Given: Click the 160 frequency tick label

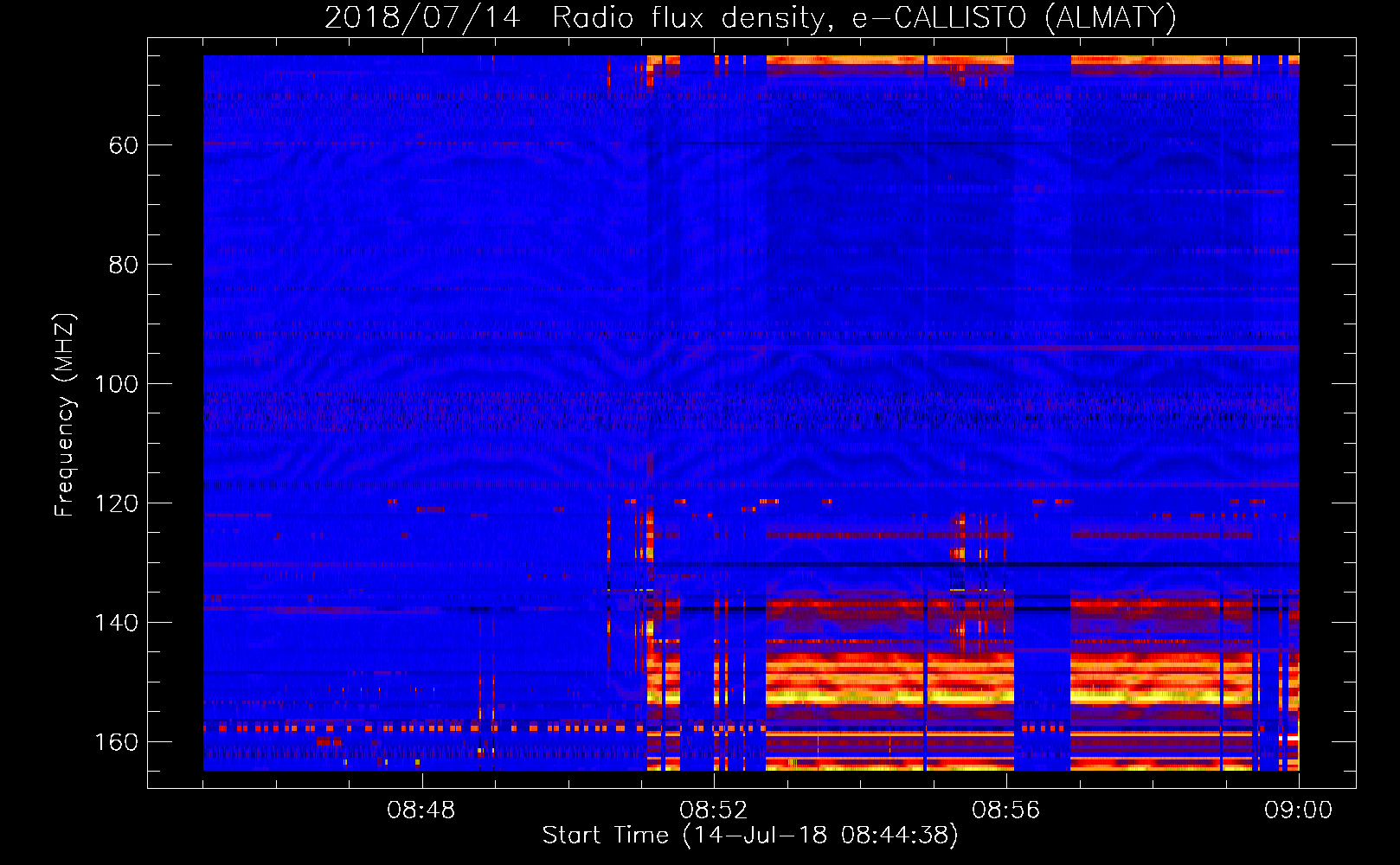Looking at the screenshot, I should [116, 742].
